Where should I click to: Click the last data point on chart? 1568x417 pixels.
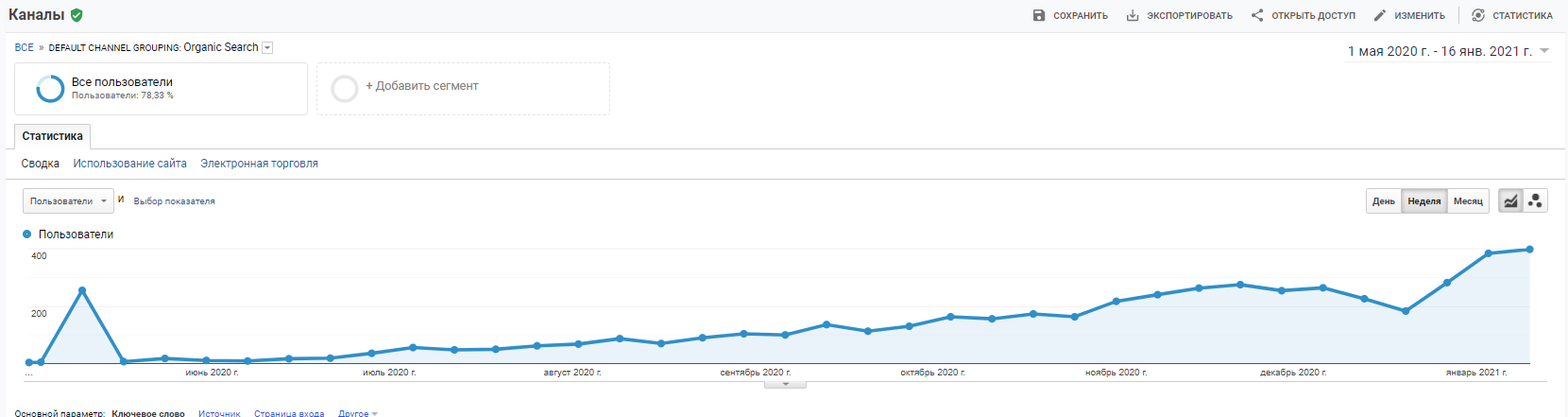point(1529,250)
